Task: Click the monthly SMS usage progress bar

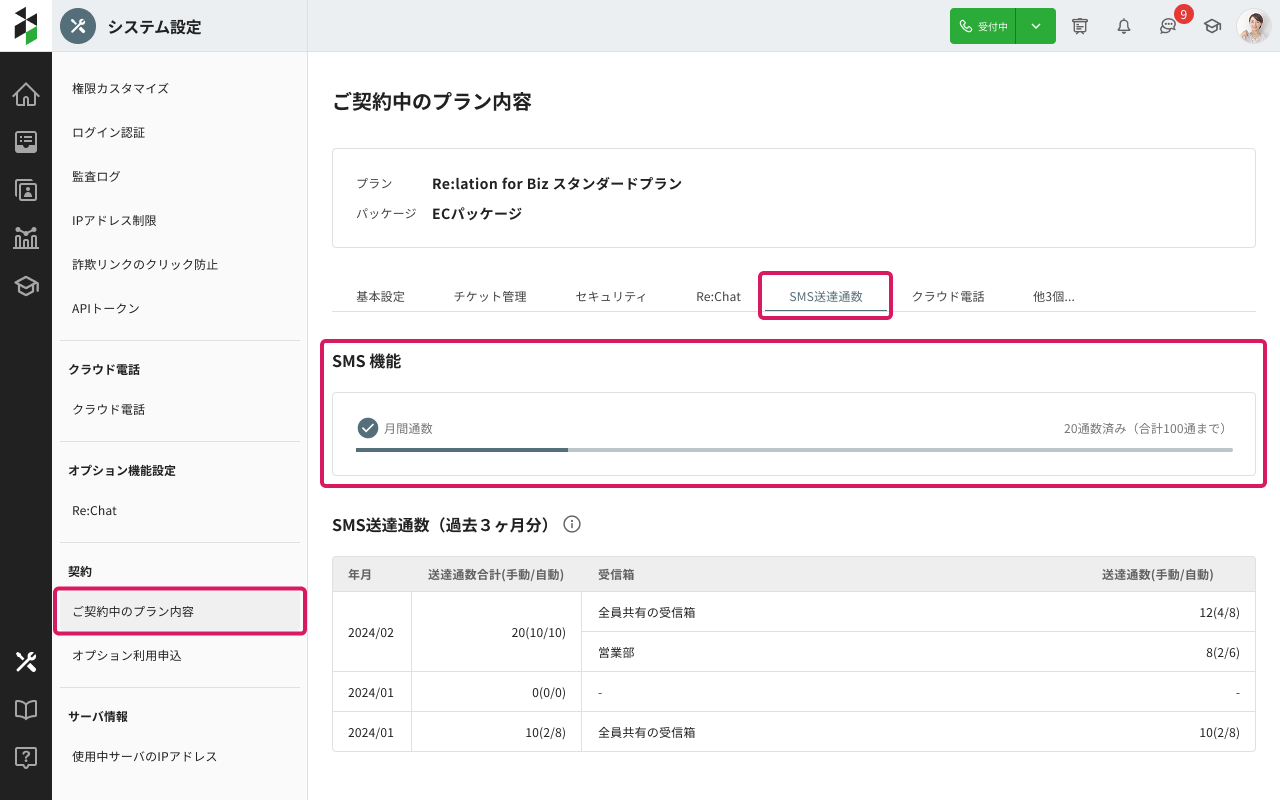Action: point(794,450)
